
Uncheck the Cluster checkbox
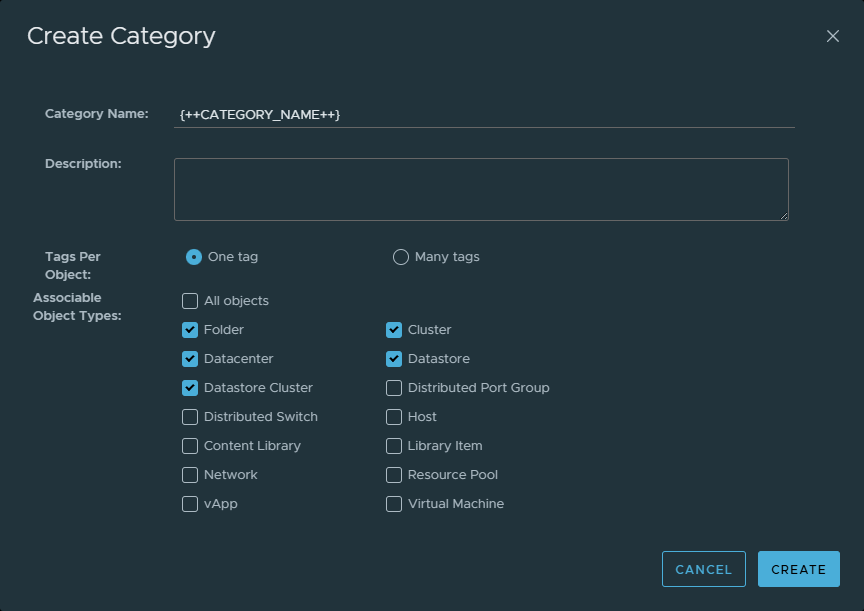click(x=394, y=330)
